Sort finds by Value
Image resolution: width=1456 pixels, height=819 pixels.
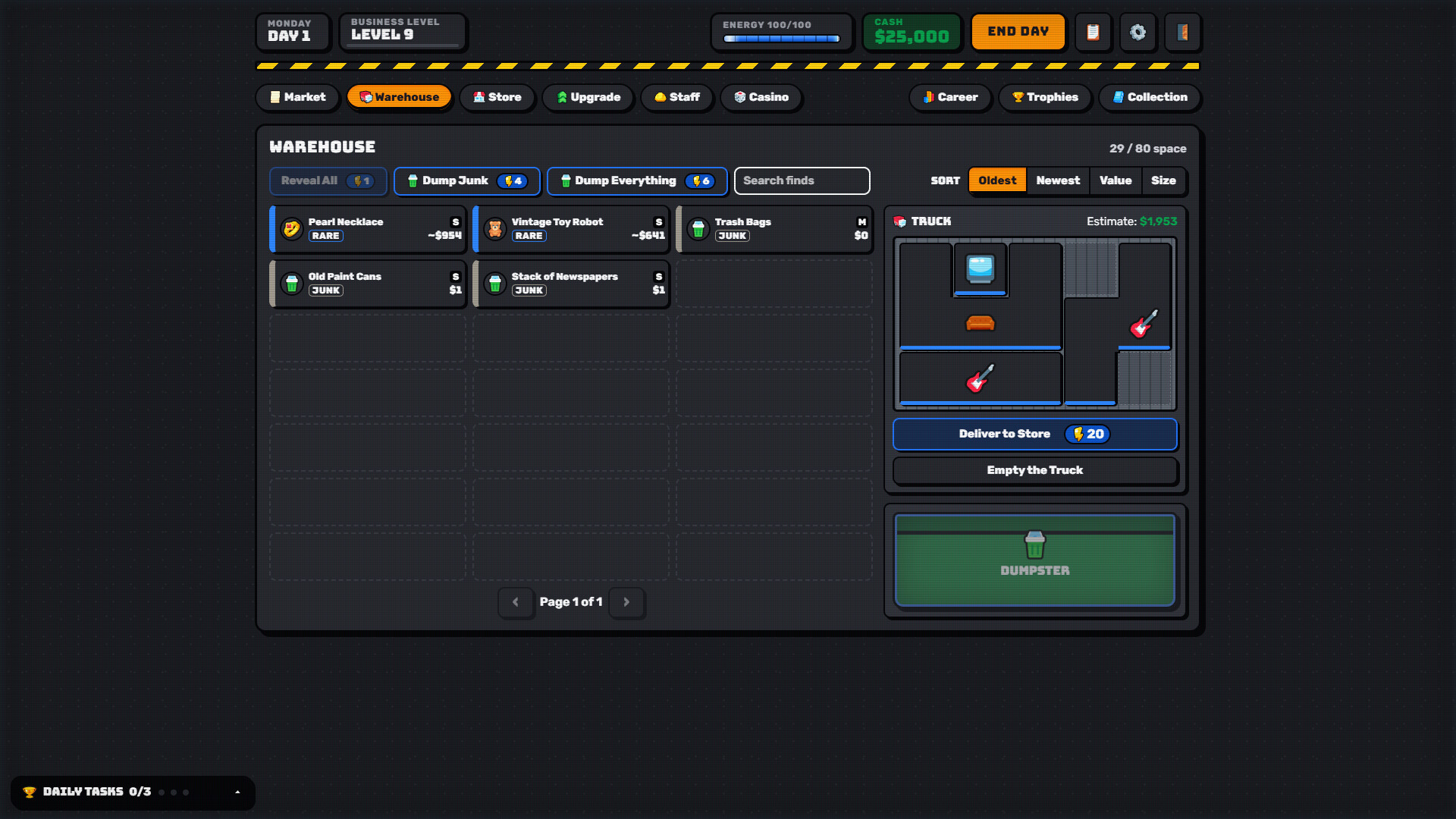[x=1116, y=180]
